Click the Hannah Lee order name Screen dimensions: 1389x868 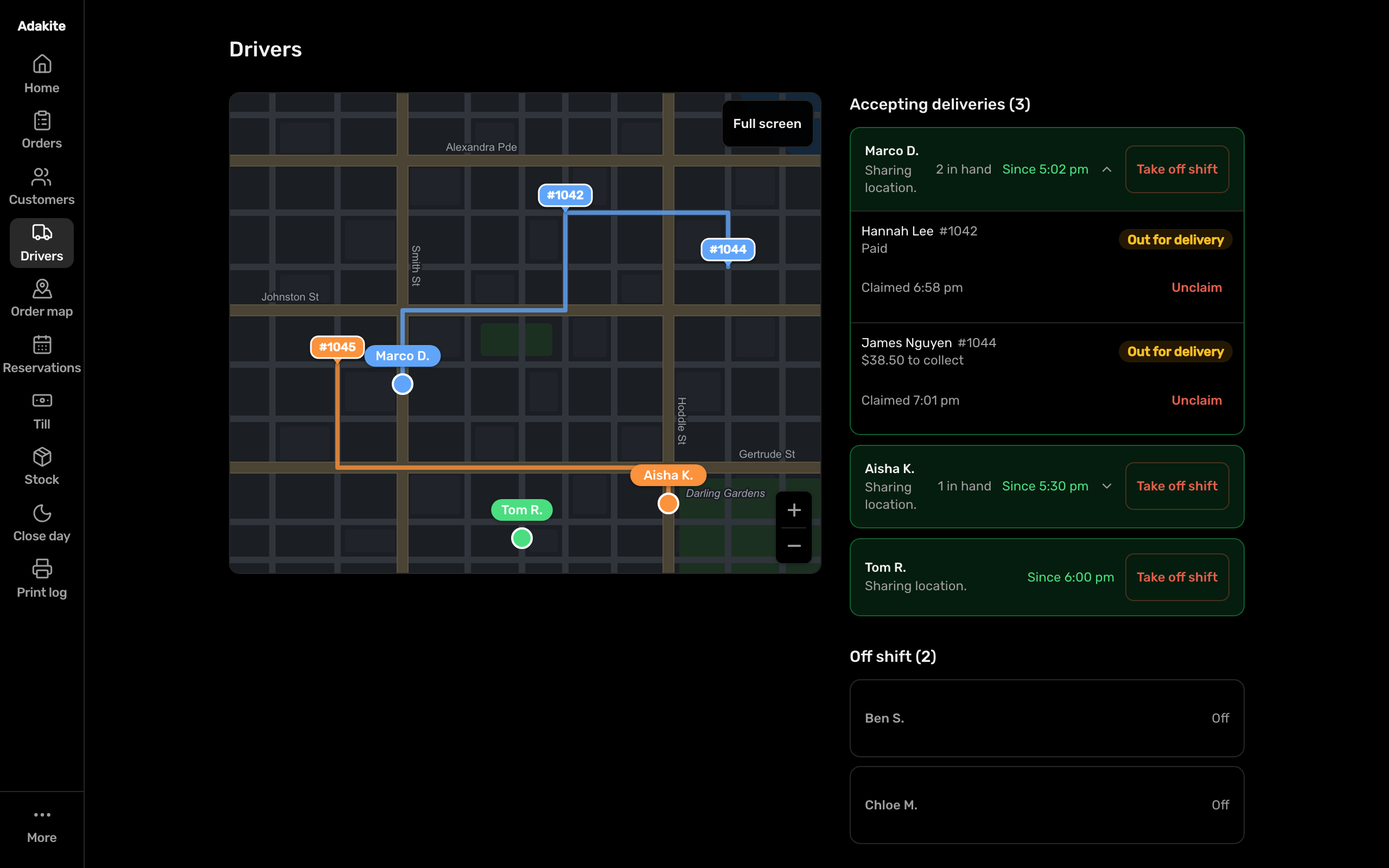click(x=897, y=231)
